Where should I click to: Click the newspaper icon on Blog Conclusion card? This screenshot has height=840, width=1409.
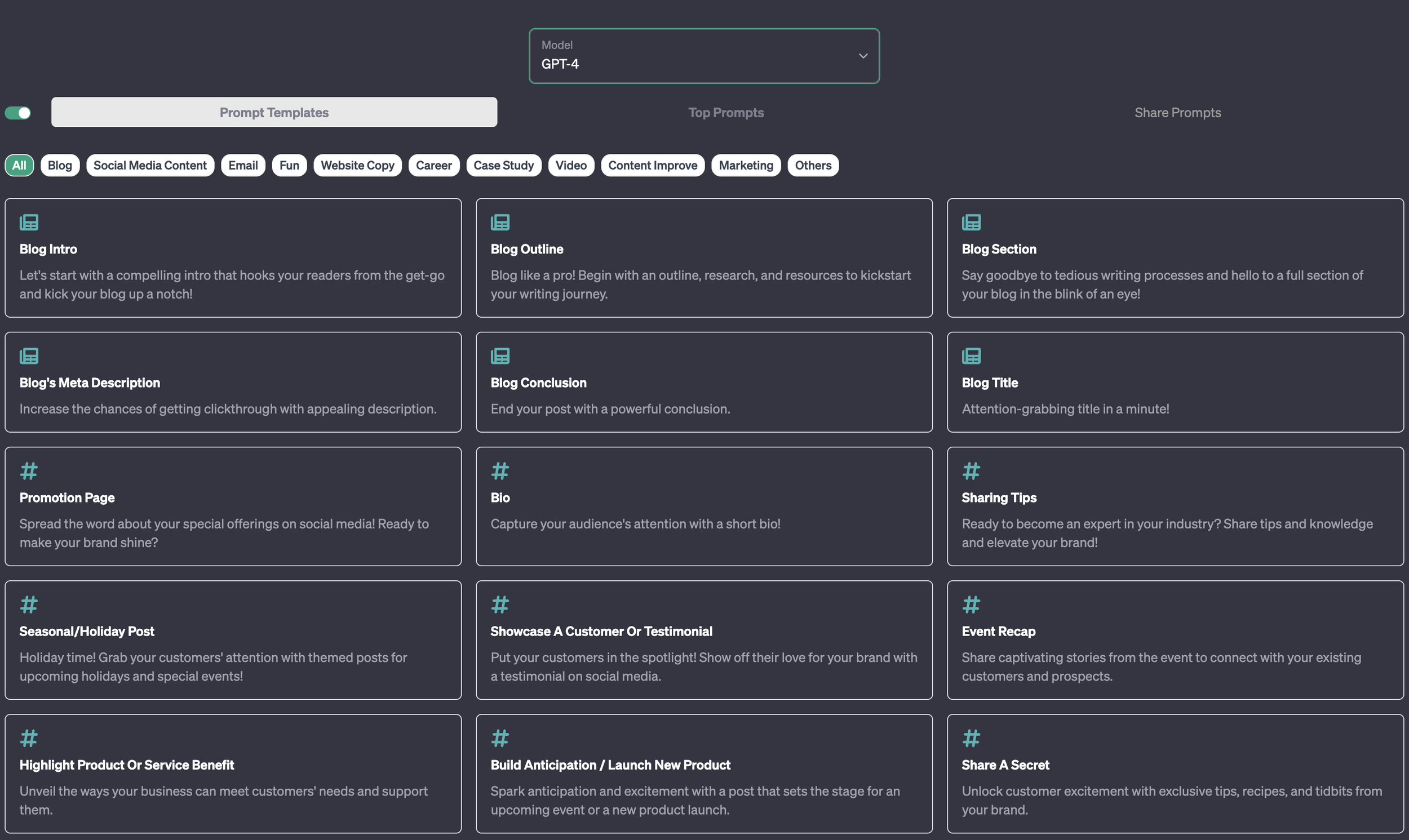[x=500, y=355]
